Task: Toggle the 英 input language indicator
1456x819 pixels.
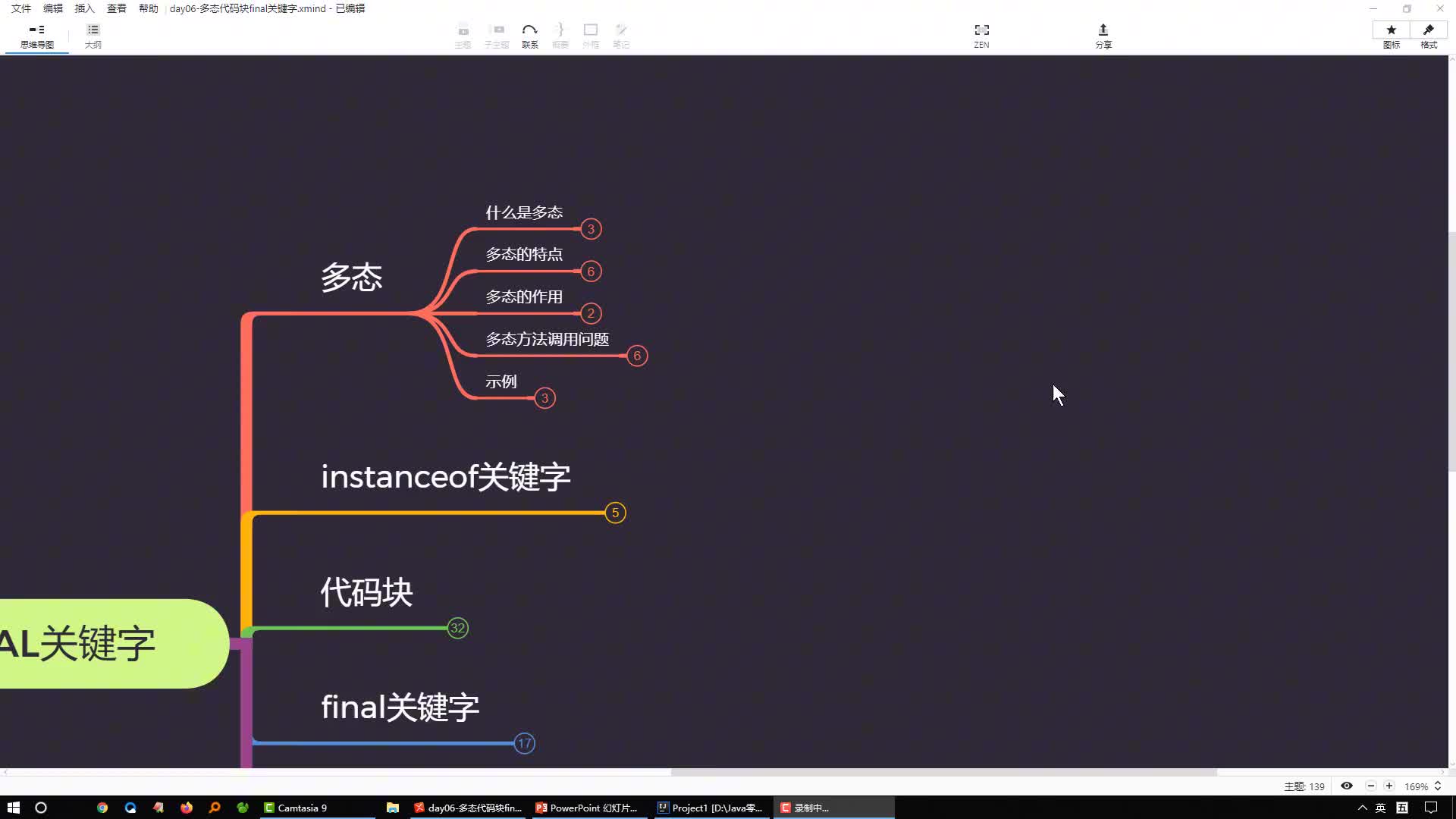Action: click(1380, 808)
